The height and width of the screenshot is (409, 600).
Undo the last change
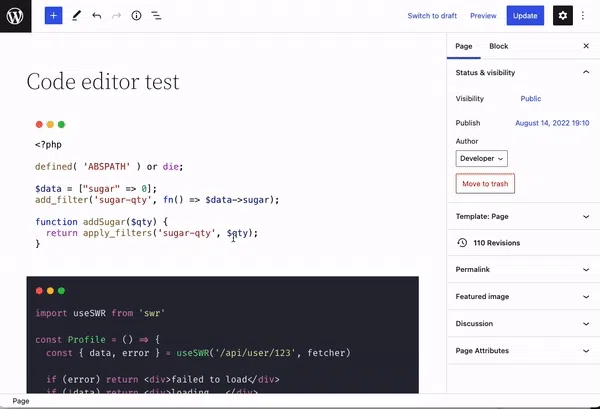coord(96,16)
